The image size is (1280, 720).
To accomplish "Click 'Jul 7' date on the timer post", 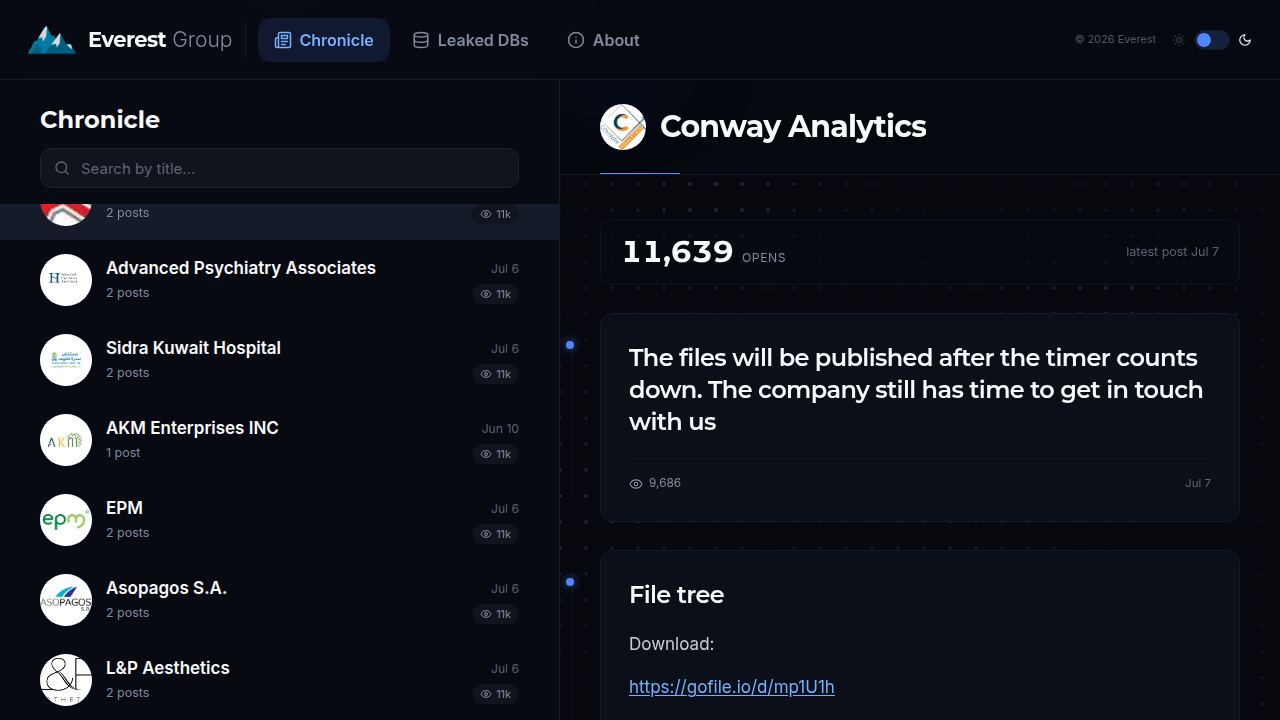I will point(1198,483).
